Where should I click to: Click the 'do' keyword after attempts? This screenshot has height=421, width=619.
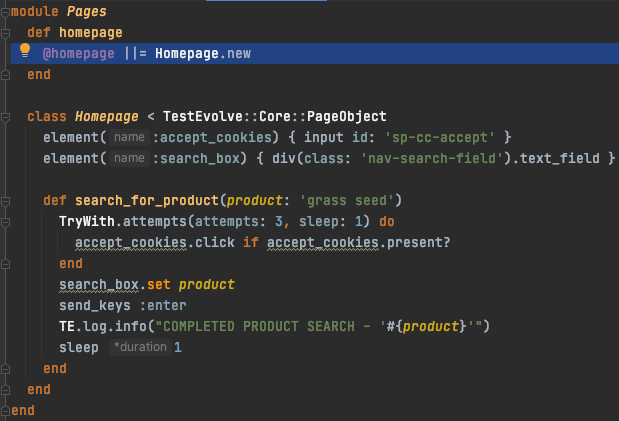[387, 222]
